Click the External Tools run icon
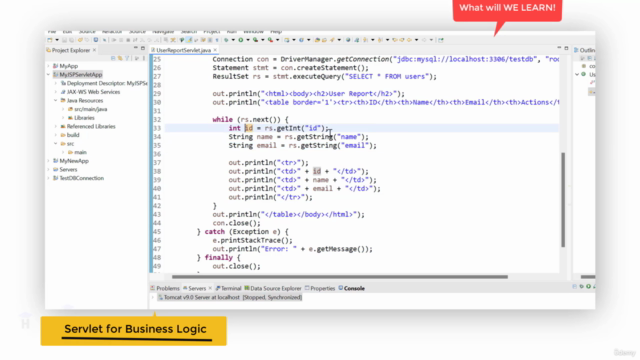The image size is (640, 360). click(x=270, y=40)
